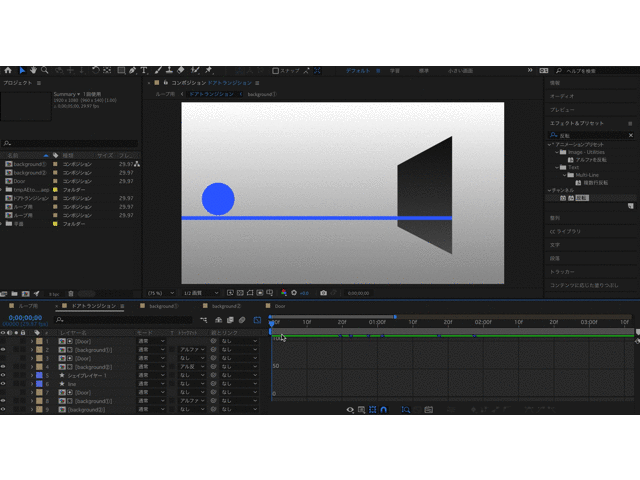Toggle visibility eye of layer 4 background
This screenshot has height=480, width=640.
[3, 367]
